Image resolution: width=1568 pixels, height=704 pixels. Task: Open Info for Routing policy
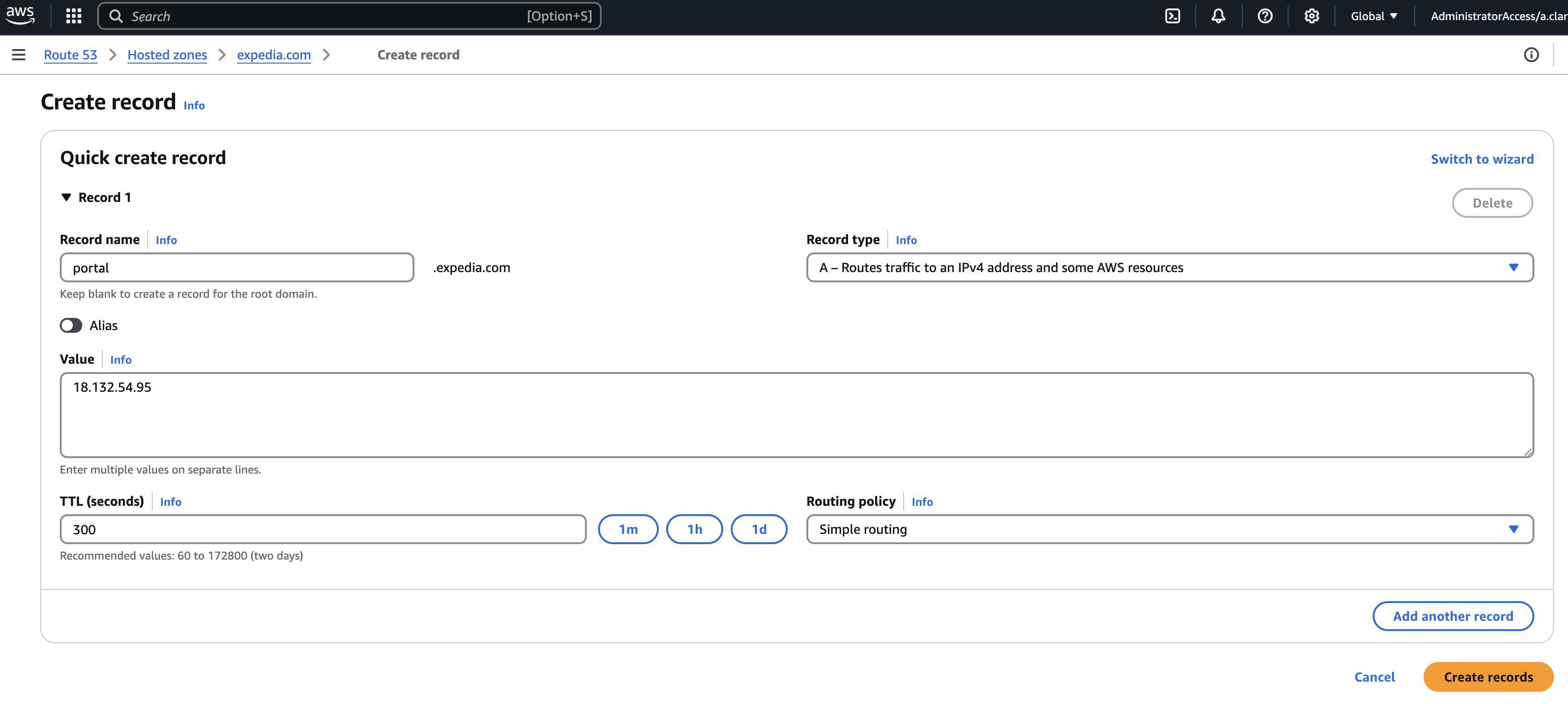(922, 502)
